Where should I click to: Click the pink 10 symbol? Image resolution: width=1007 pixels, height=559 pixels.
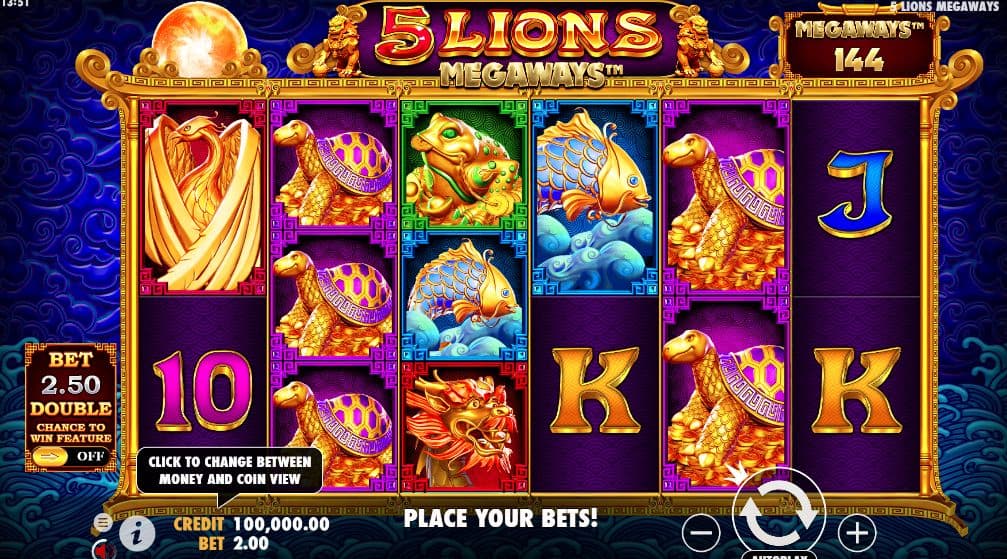tap(202, 391)
